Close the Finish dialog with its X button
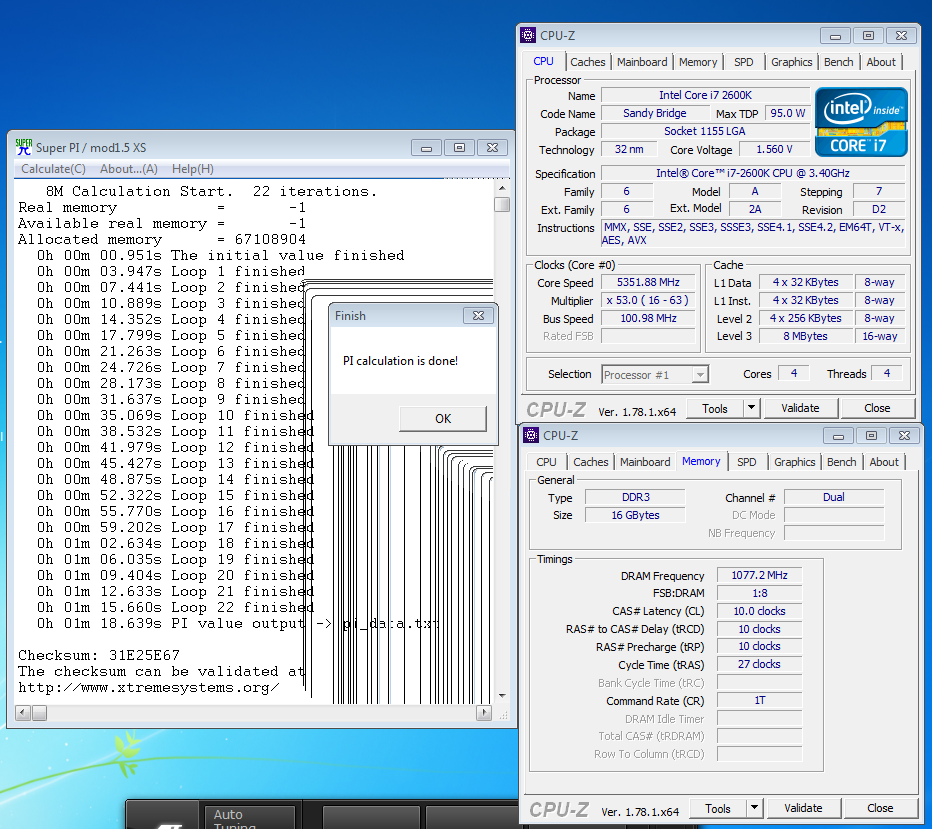The width and height of the screenshot is (932, 829). coord(478,316)
